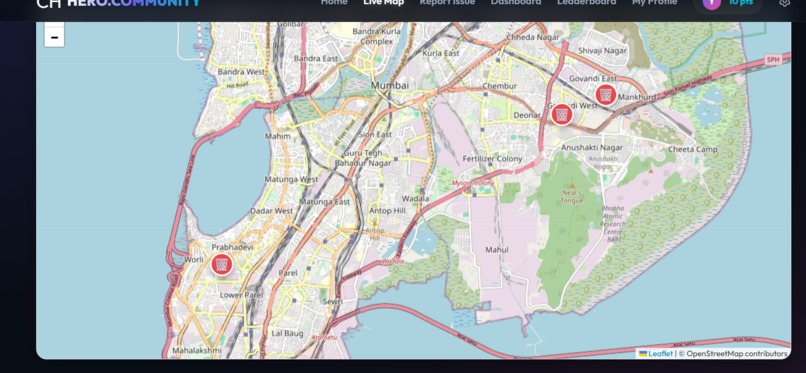Viewport: 806px width, 373px height.
Task: Click the Mahalakshmi label
Action: click(x=197, y=350)
